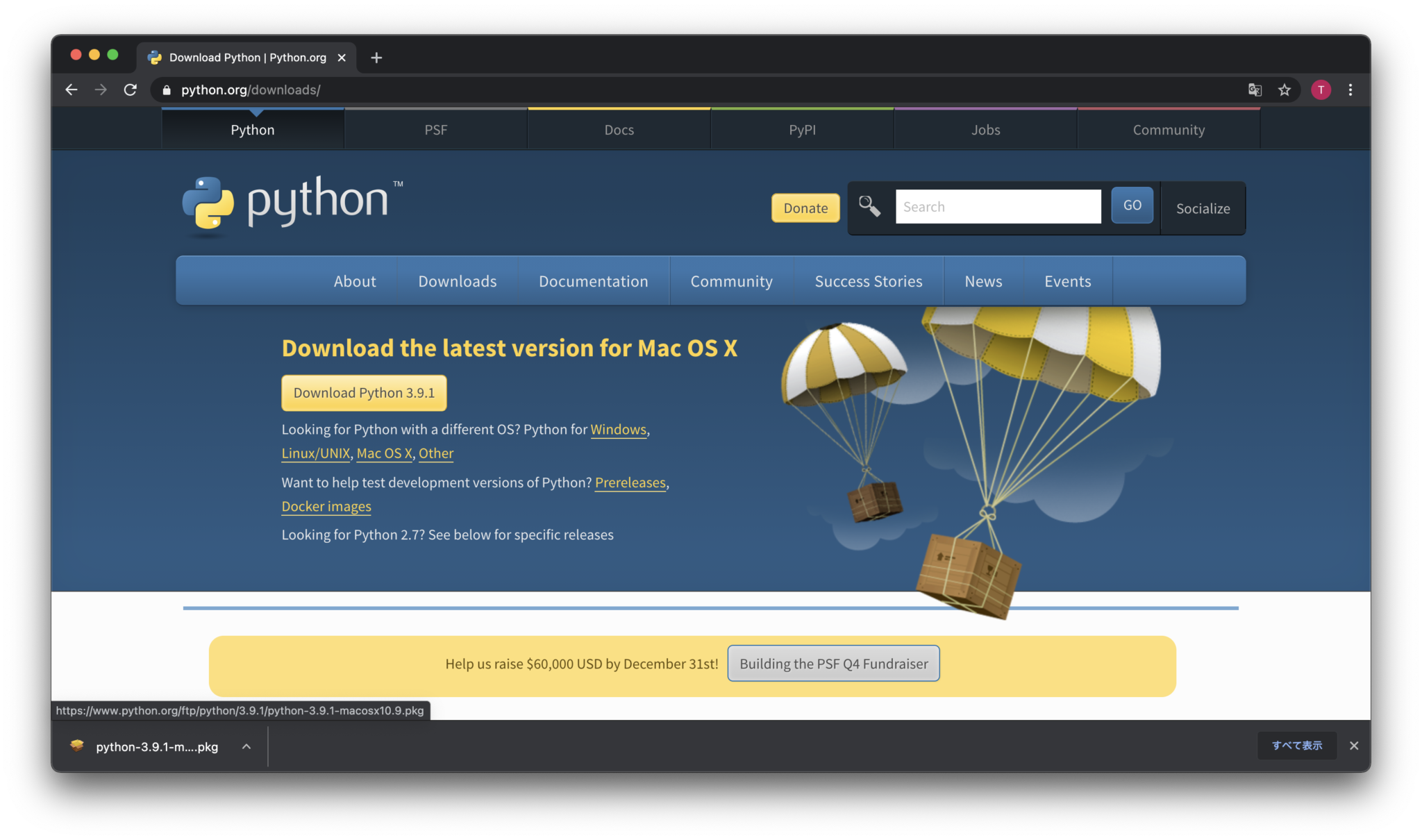
Task: Open a new browser tab
Action: click(x=376, y=58)
